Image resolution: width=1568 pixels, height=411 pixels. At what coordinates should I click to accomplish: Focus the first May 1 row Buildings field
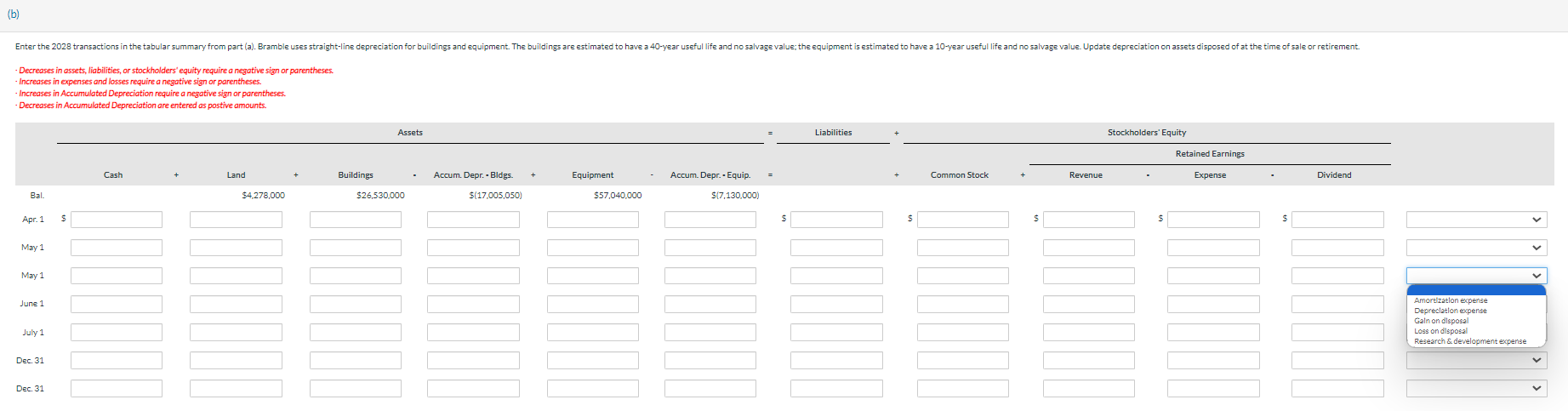tap(356, 248)
